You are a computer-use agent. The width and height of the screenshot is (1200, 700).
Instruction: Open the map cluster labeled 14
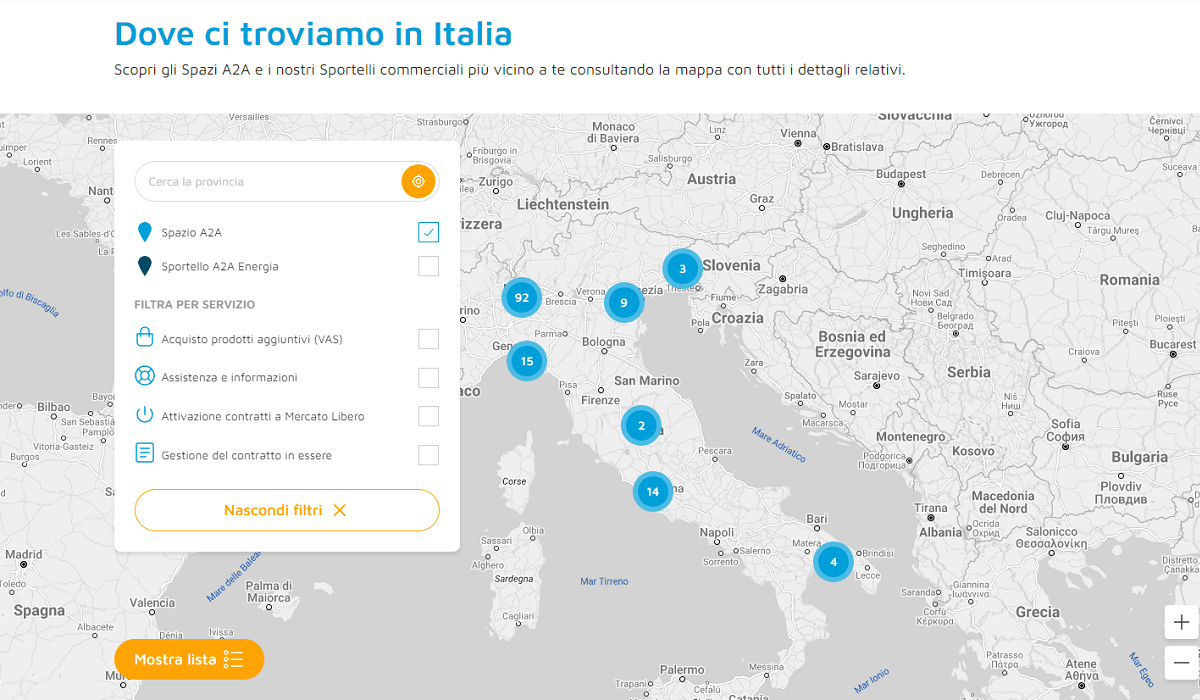tap(653, 491)
